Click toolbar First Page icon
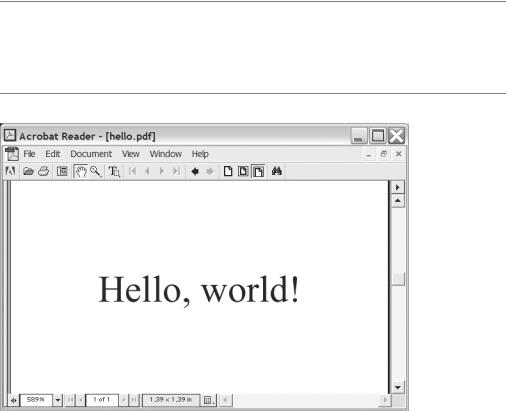Viewport: 506px width, 411px height. click(132, 171)
